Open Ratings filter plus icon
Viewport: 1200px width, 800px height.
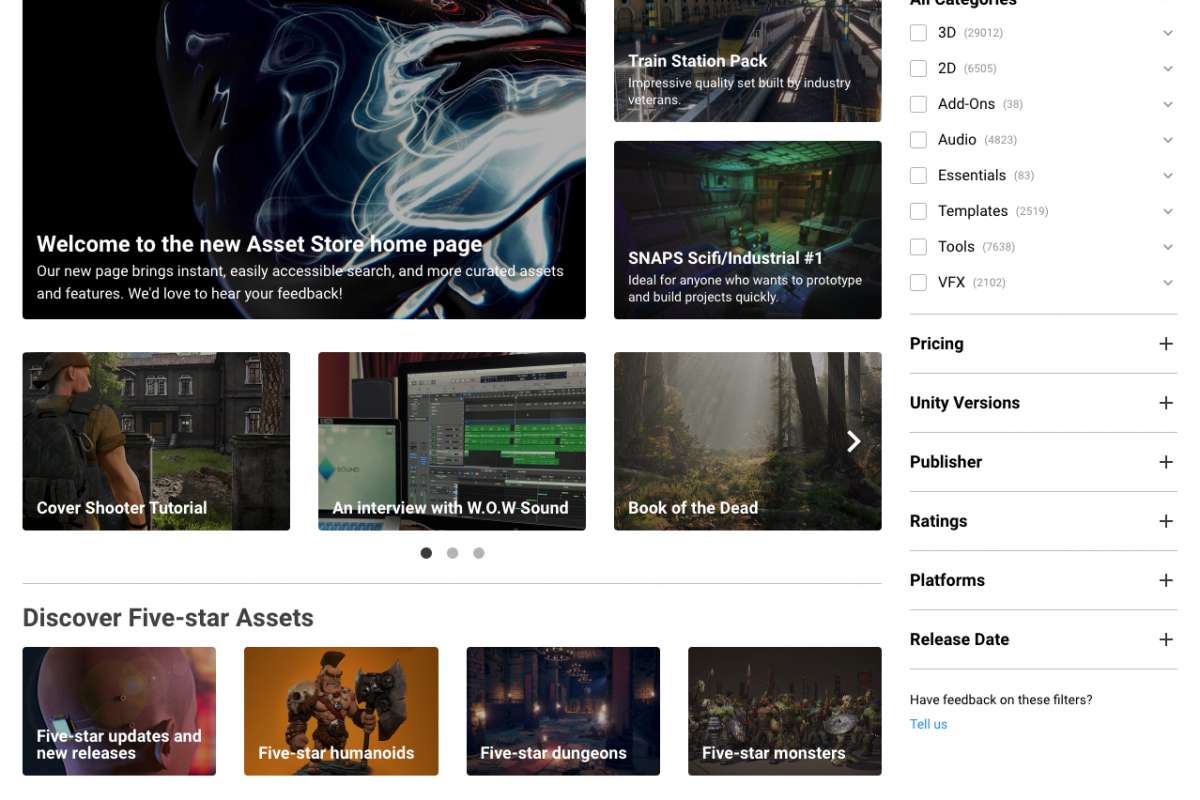pos(1166,521)
